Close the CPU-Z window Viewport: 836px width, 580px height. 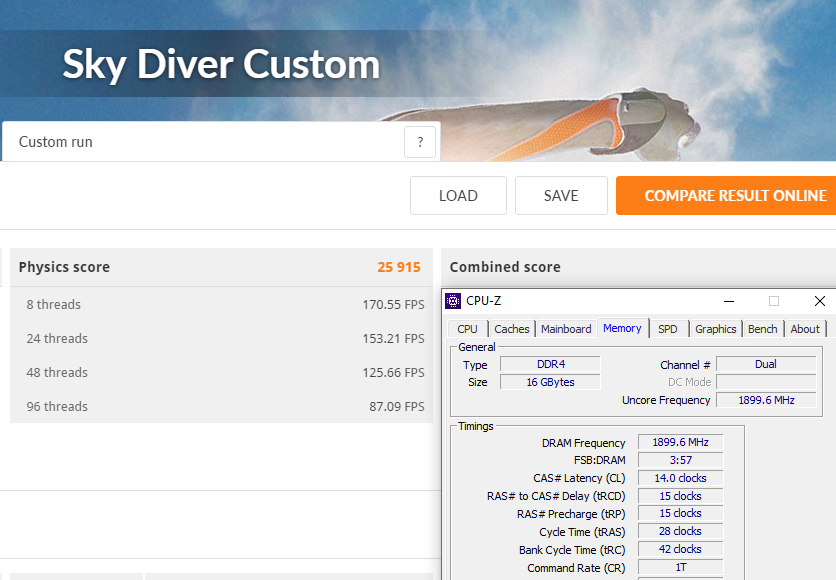pos(820,301)
